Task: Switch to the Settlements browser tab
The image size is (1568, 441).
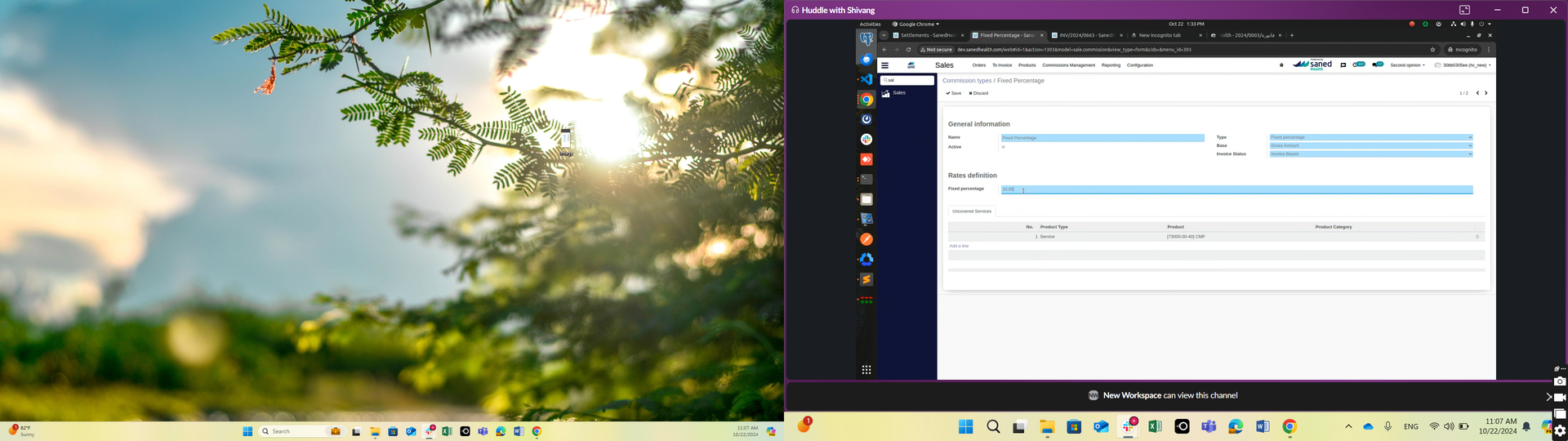Action: click(x=927, y=35)
